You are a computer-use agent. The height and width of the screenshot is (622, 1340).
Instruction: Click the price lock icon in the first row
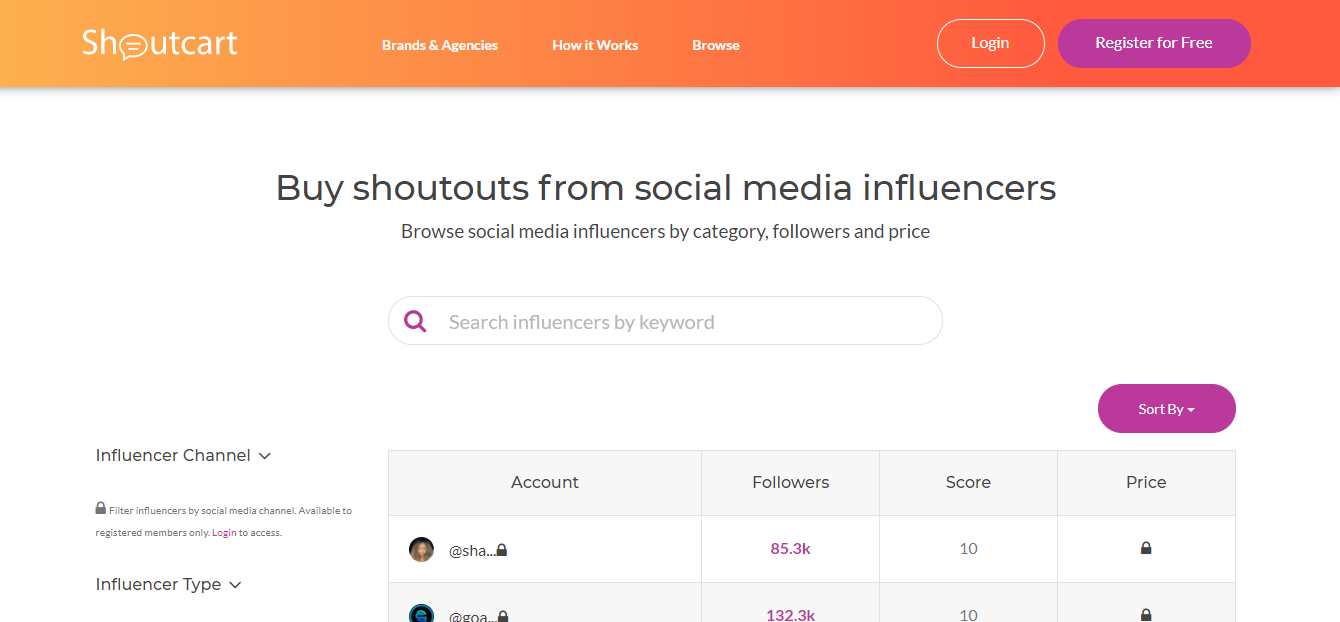[x=1146, y=548]
